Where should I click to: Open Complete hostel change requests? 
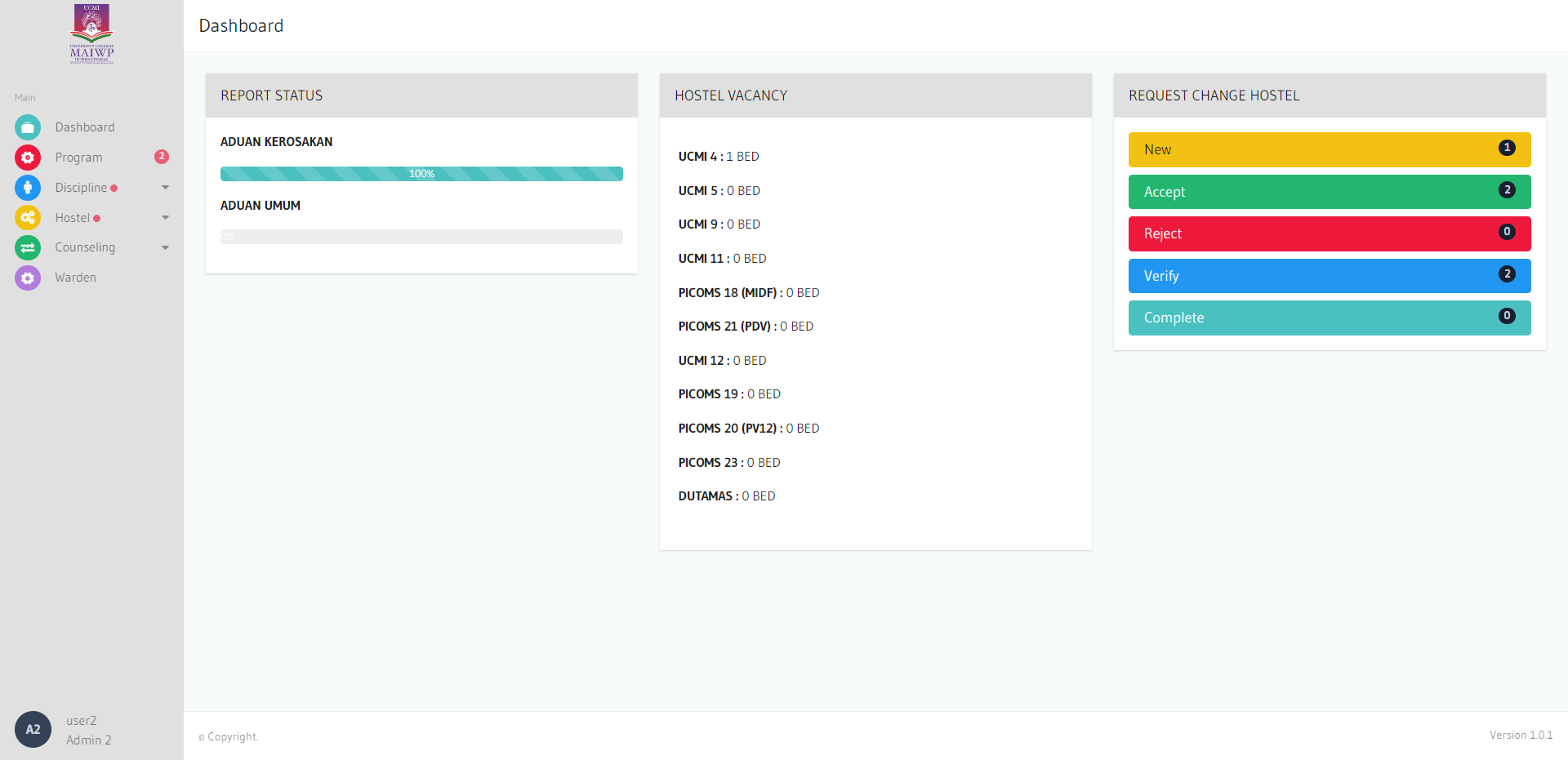[x=1329, y=318]
